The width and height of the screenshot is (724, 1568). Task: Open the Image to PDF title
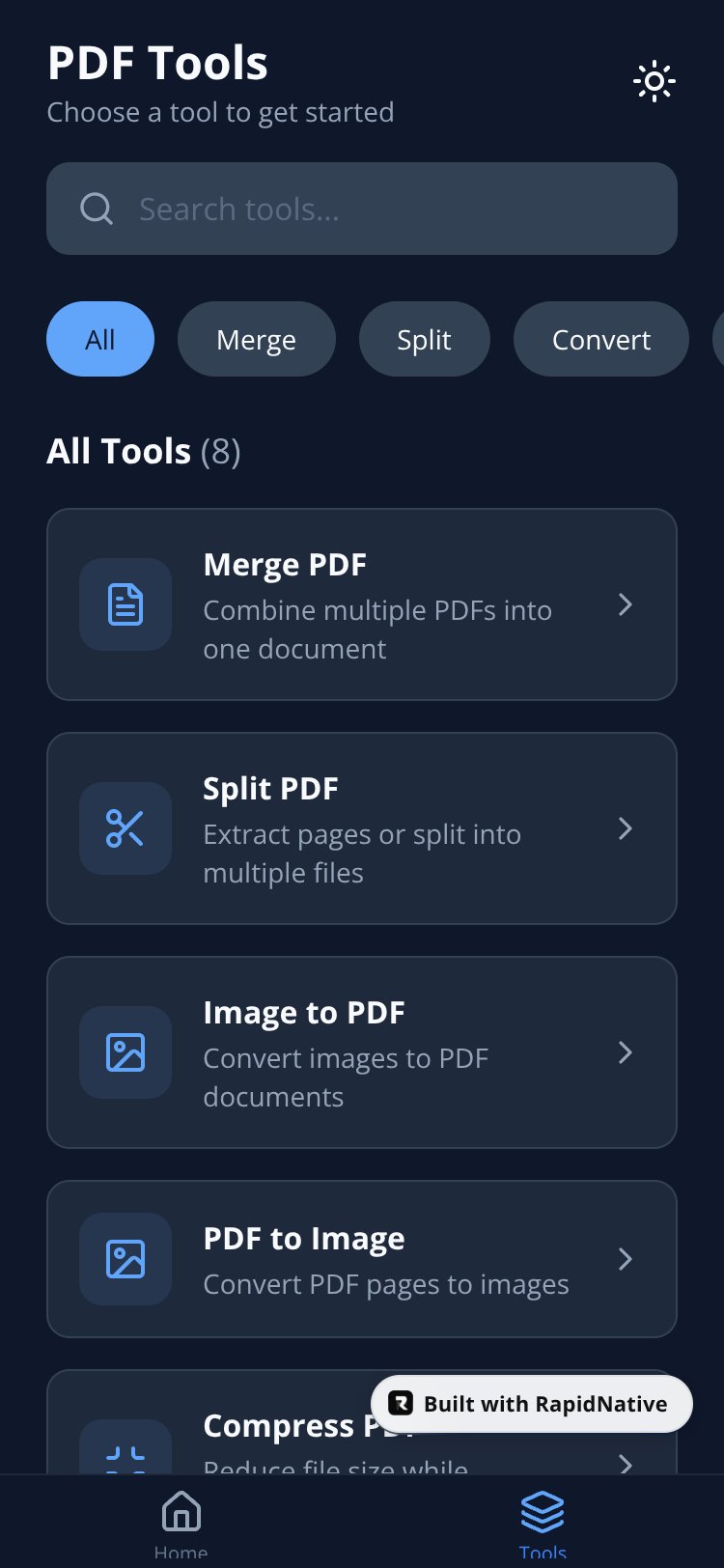coord(304,1012)
